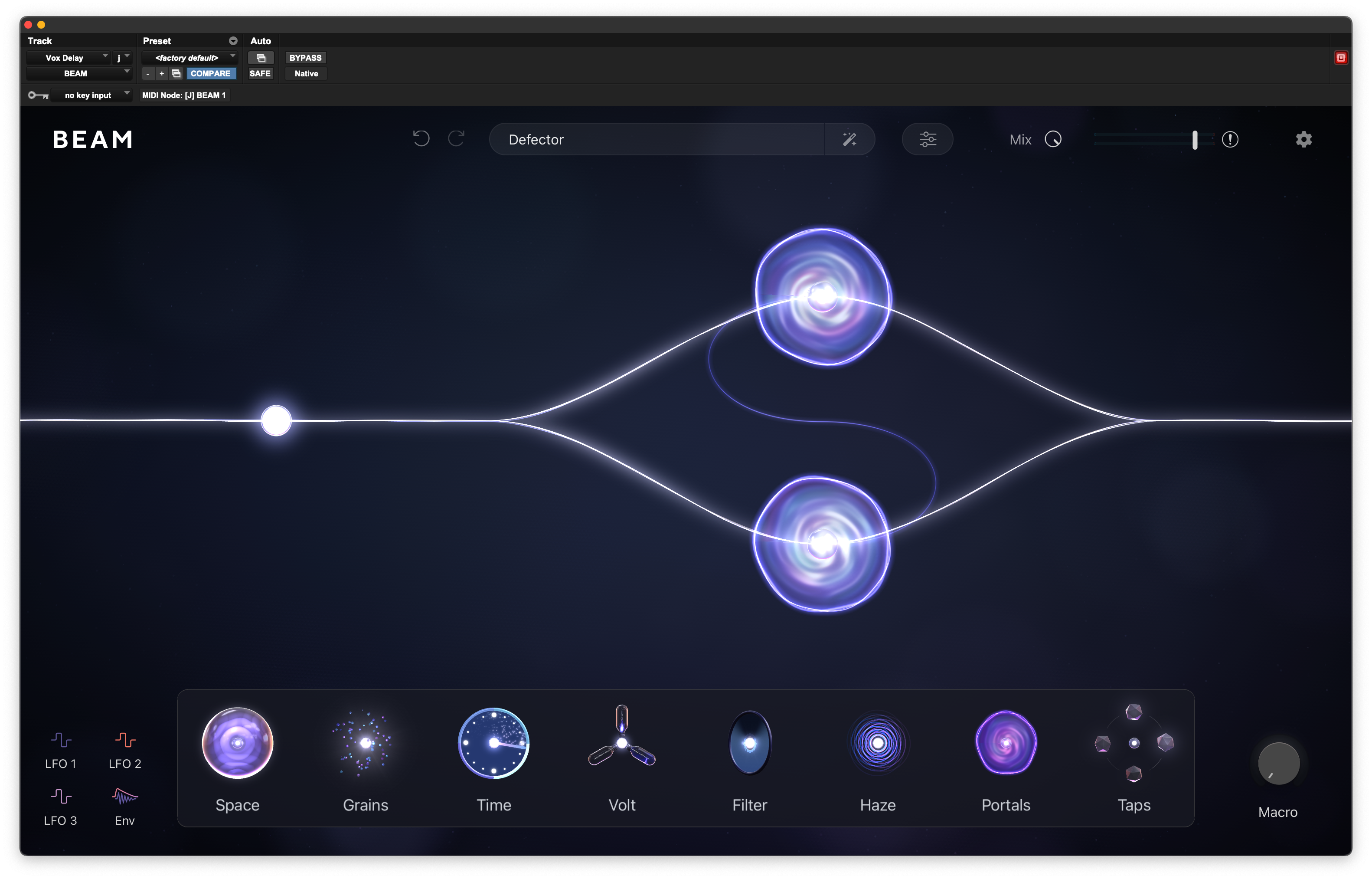Image resolution: width=1372 pixels, height=879 pixels.
Task: Toggle the automation SAFE button
Action: (x=260, y=74)
